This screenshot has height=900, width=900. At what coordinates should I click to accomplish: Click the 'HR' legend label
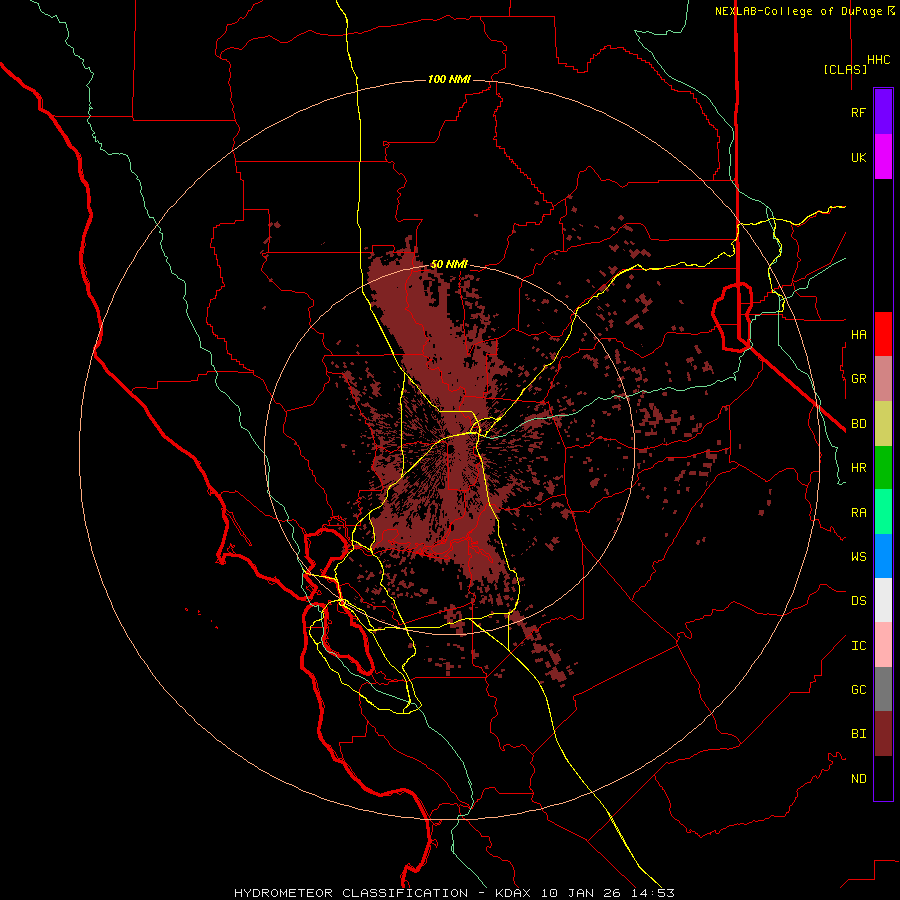pyautogui.click(x=858, y=468)
